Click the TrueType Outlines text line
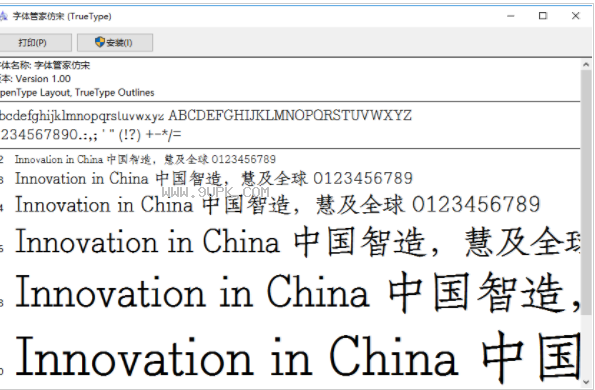This screenshot has width=595, height=390. [x=77, y=93]
